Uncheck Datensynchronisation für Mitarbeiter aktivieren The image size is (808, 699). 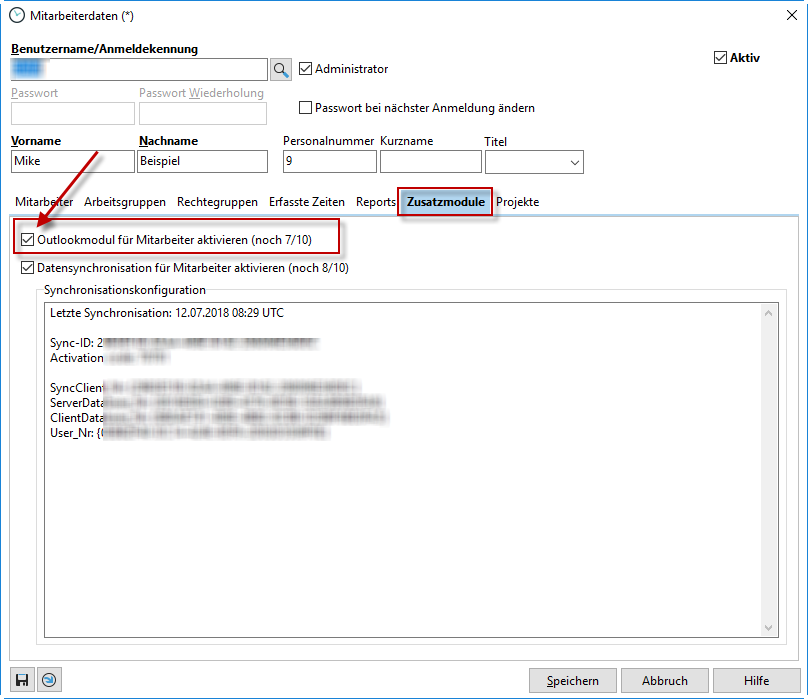pos(27,268)
